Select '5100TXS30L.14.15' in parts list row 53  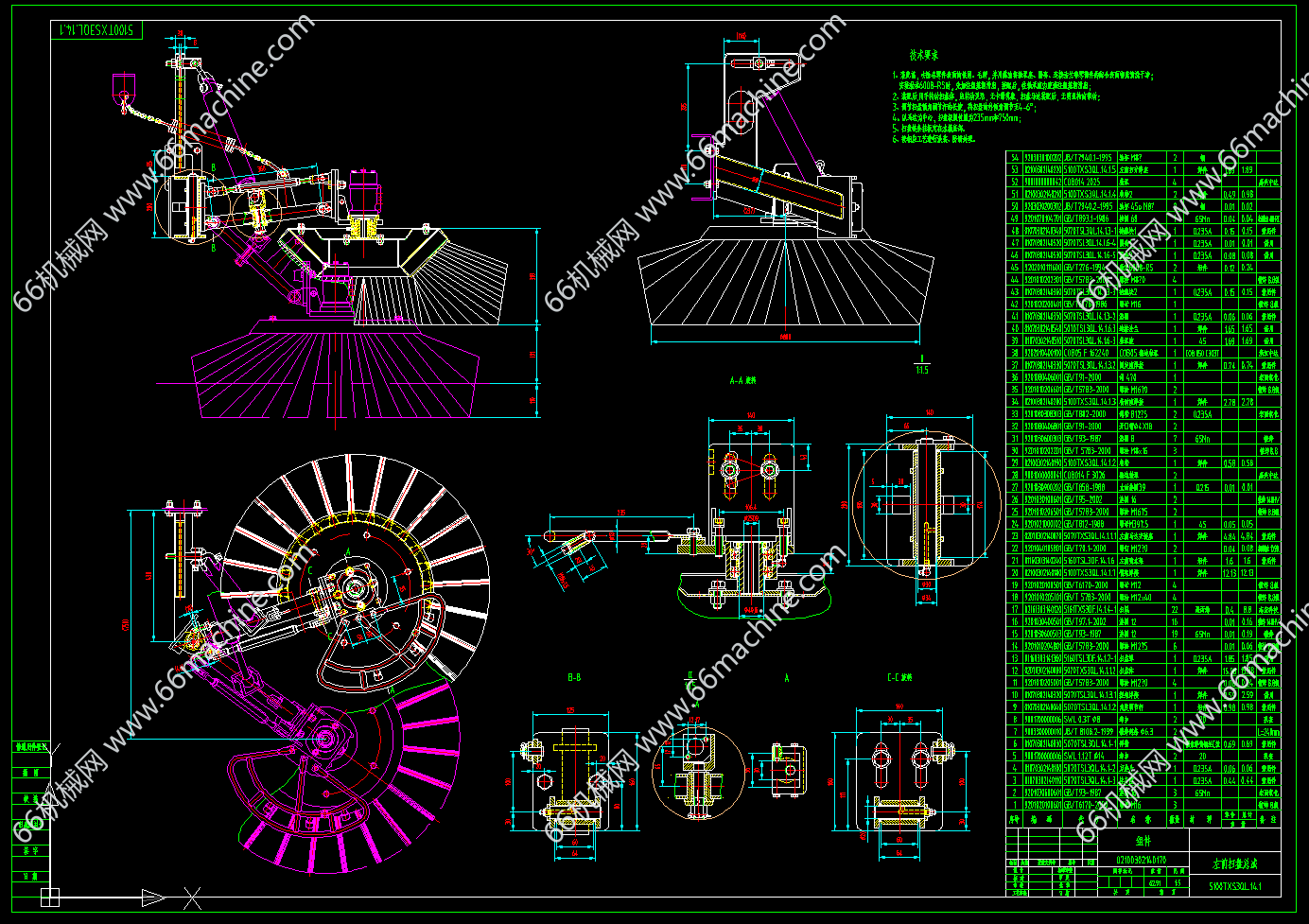[x=1090, y=170]
